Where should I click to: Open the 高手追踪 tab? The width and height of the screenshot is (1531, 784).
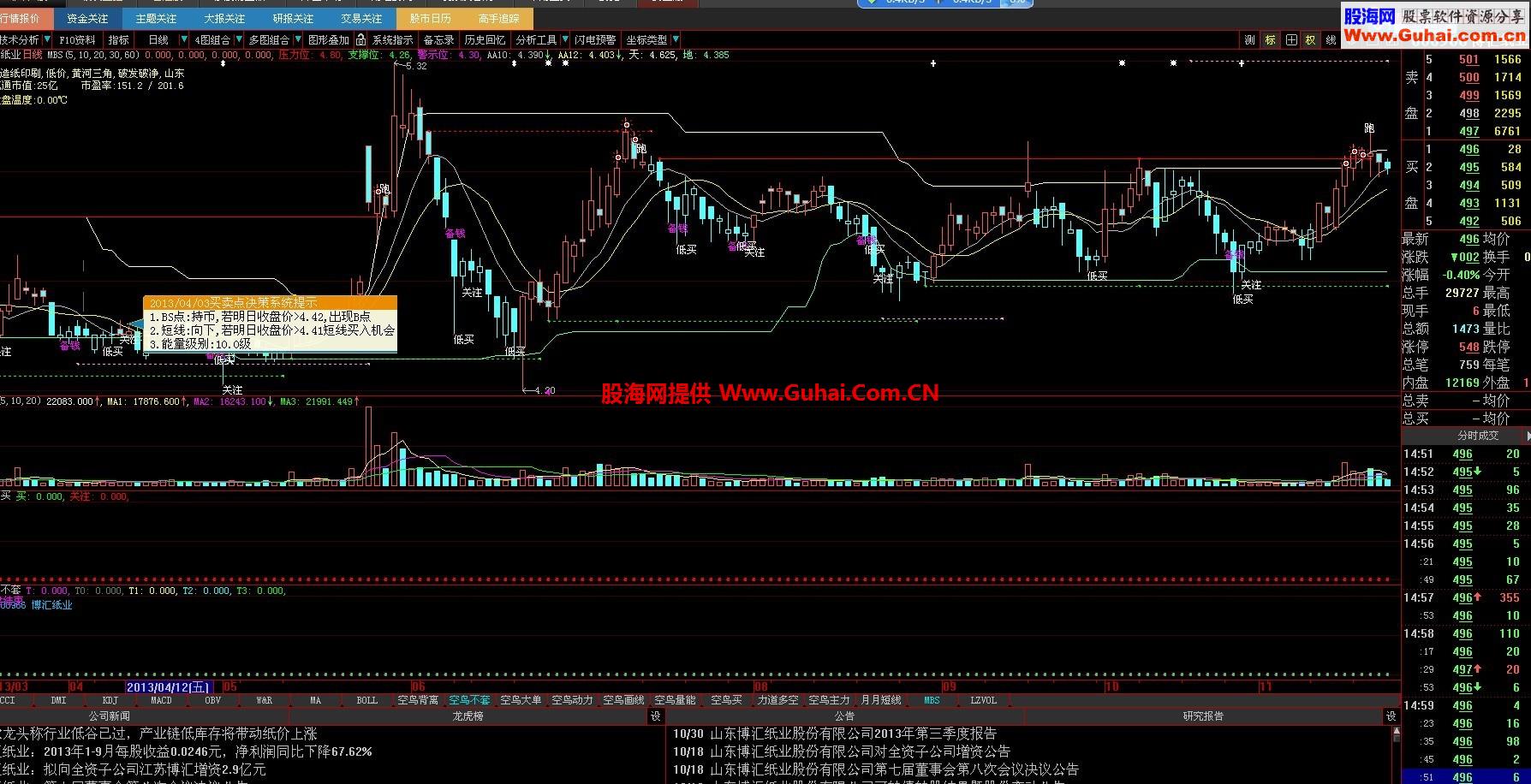tap(498, 18)
